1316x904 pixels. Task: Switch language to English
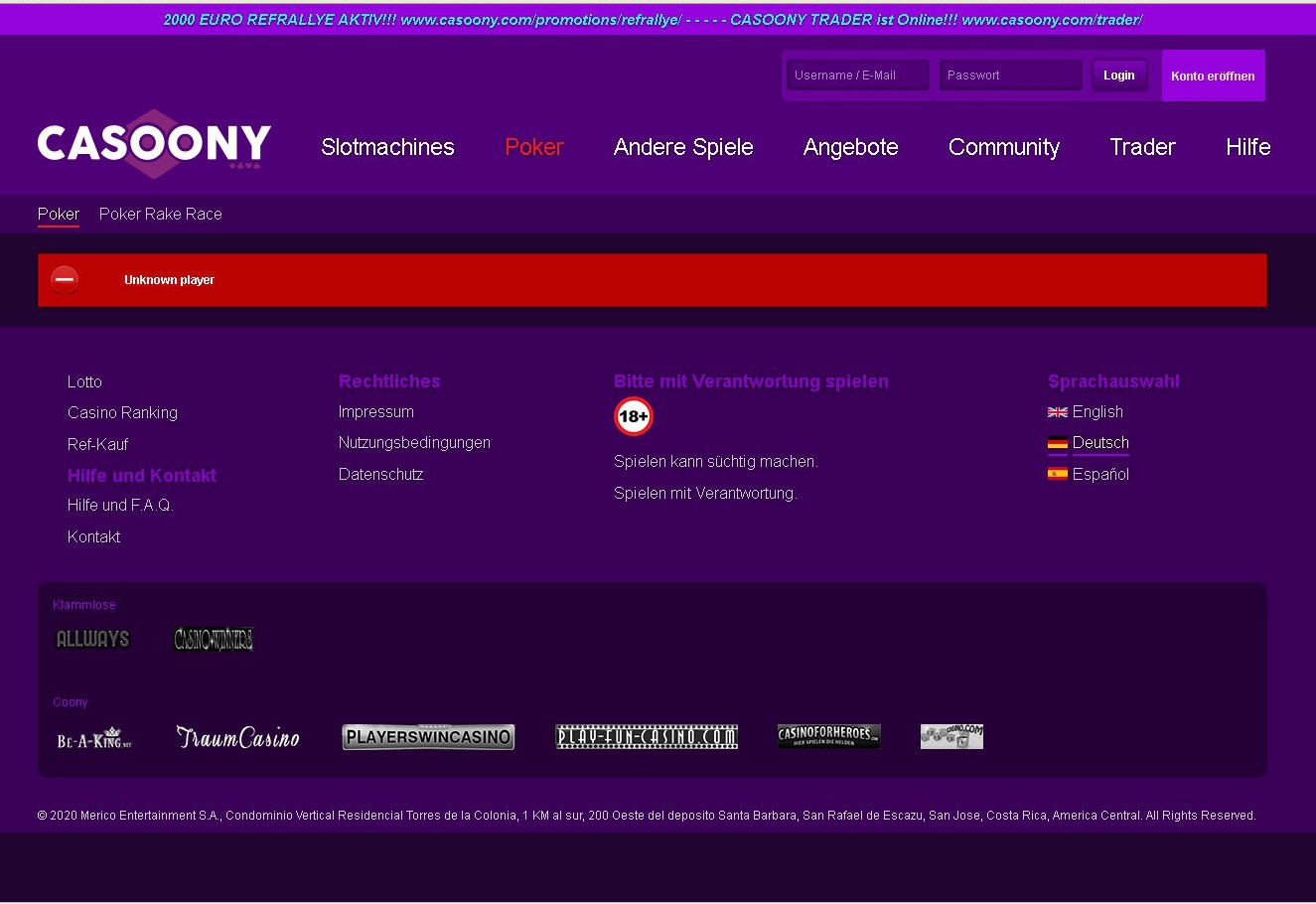click(1097, 412)
